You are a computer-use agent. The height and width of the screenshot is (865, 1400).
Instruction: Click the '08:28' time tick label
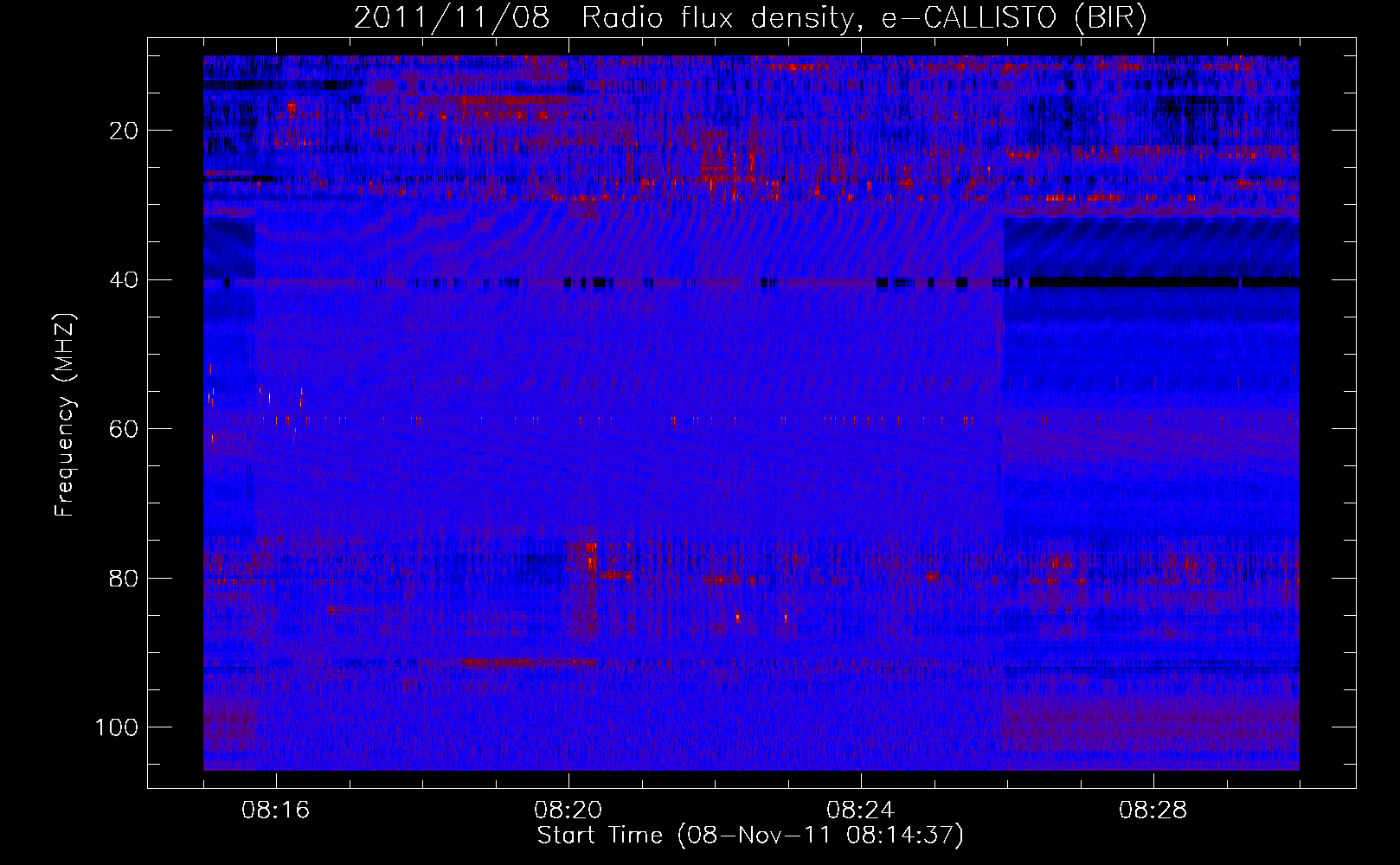coord(1153,811)
